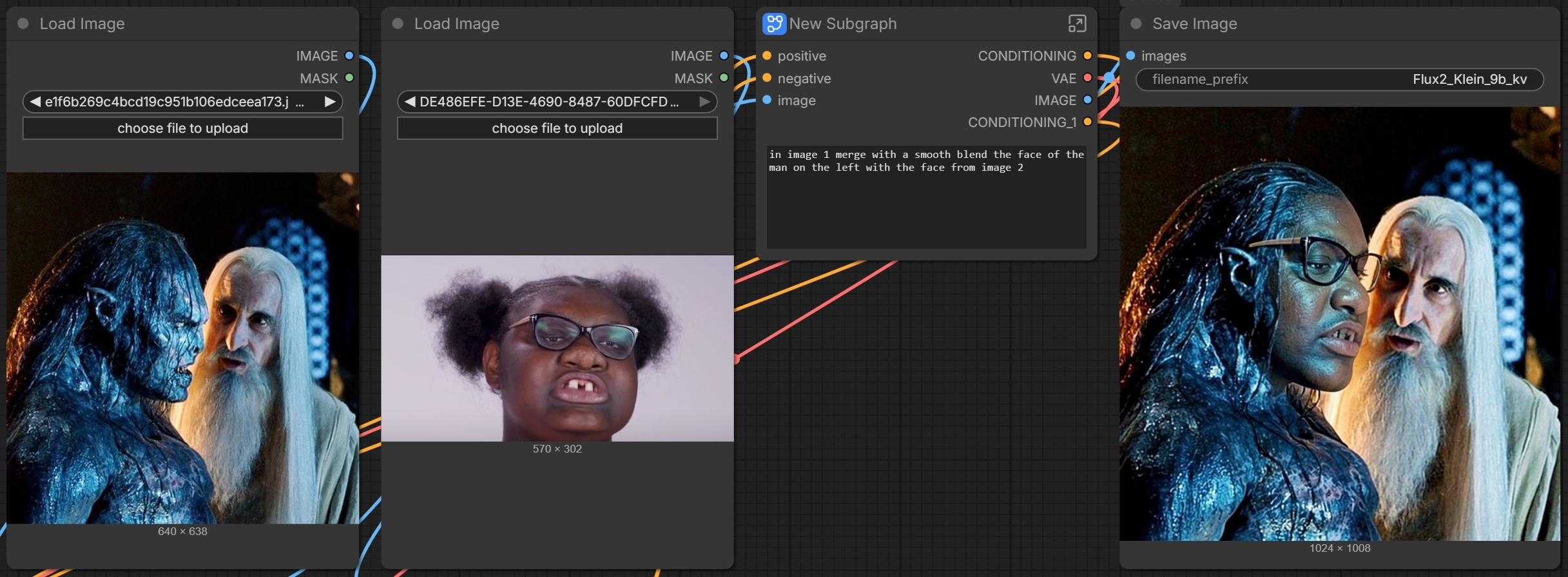Click the first Load Image IMAGE output socket
The width and height of the screenshot is (1568, 577).
click(x=349, y=56)
